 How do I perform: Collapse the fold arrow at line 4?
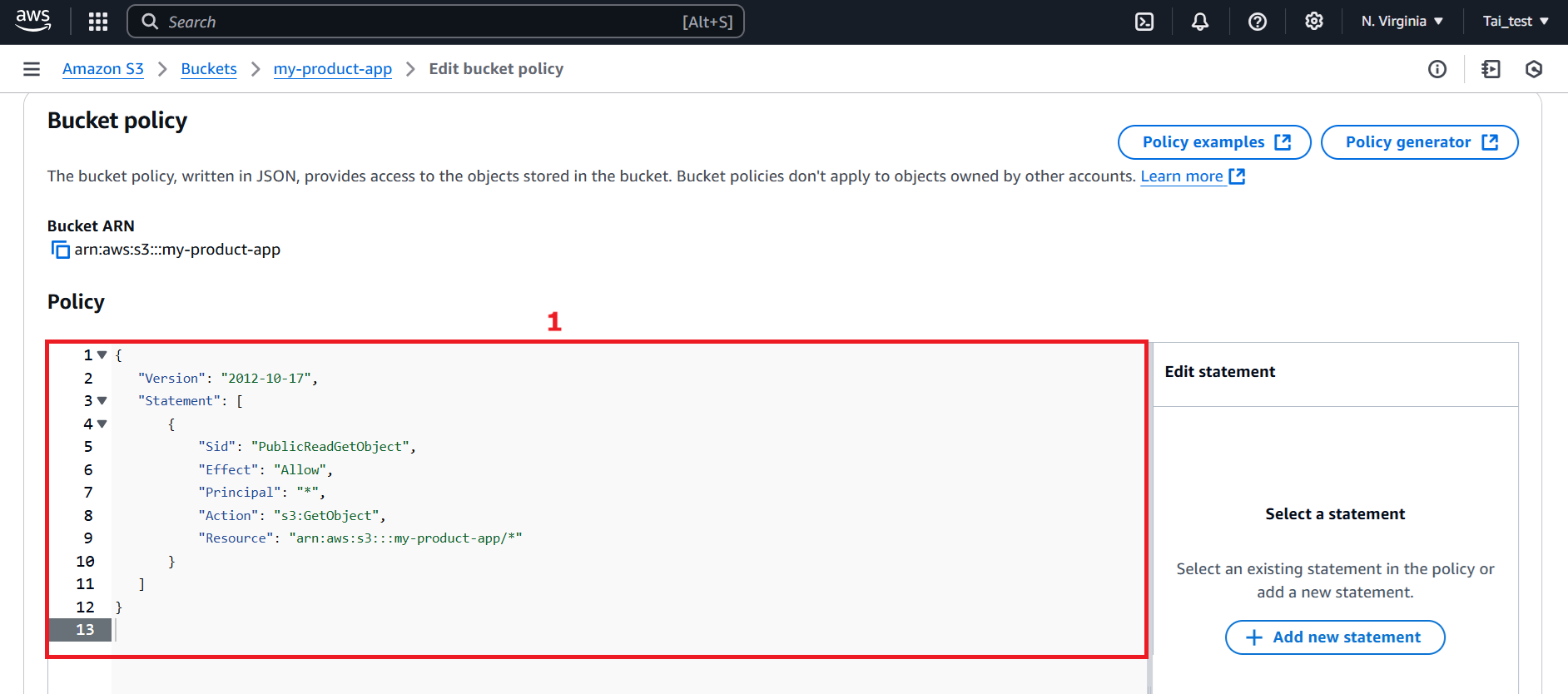(x=102, y=424)
